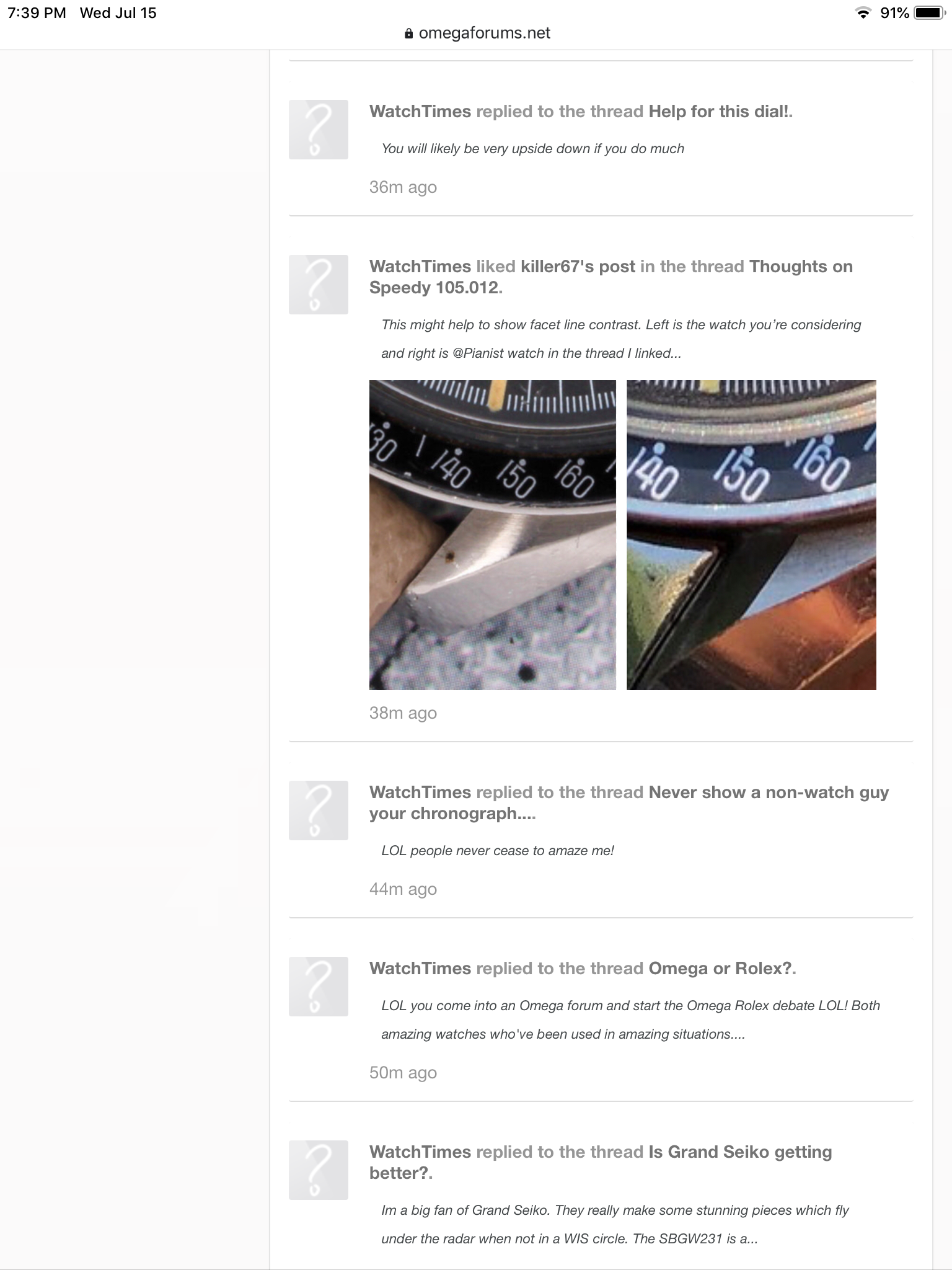Viewport: 952px width, 1270px height.
Task: Open WatchTimes name in Grand Seiko entry
Action: pyautogui.click(x=420, y=1152)
